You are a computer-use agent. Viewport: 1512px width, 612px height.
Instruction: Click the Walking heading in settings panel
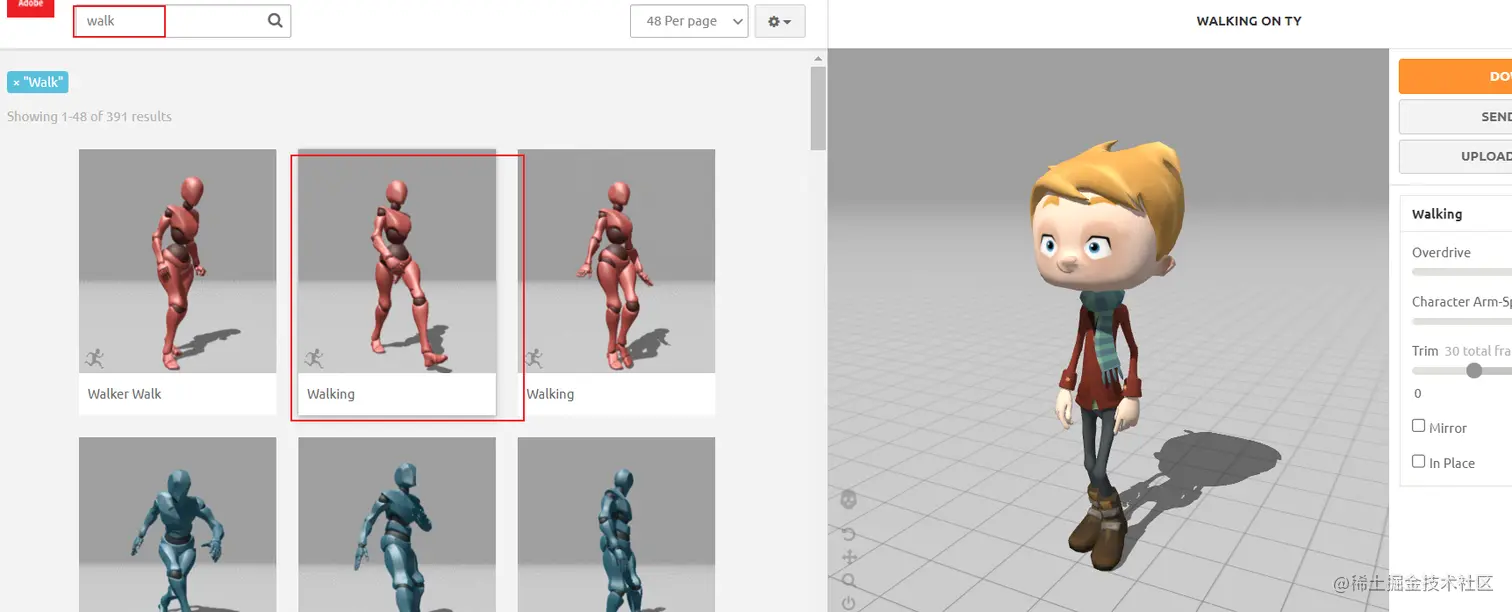(1437, 214)
